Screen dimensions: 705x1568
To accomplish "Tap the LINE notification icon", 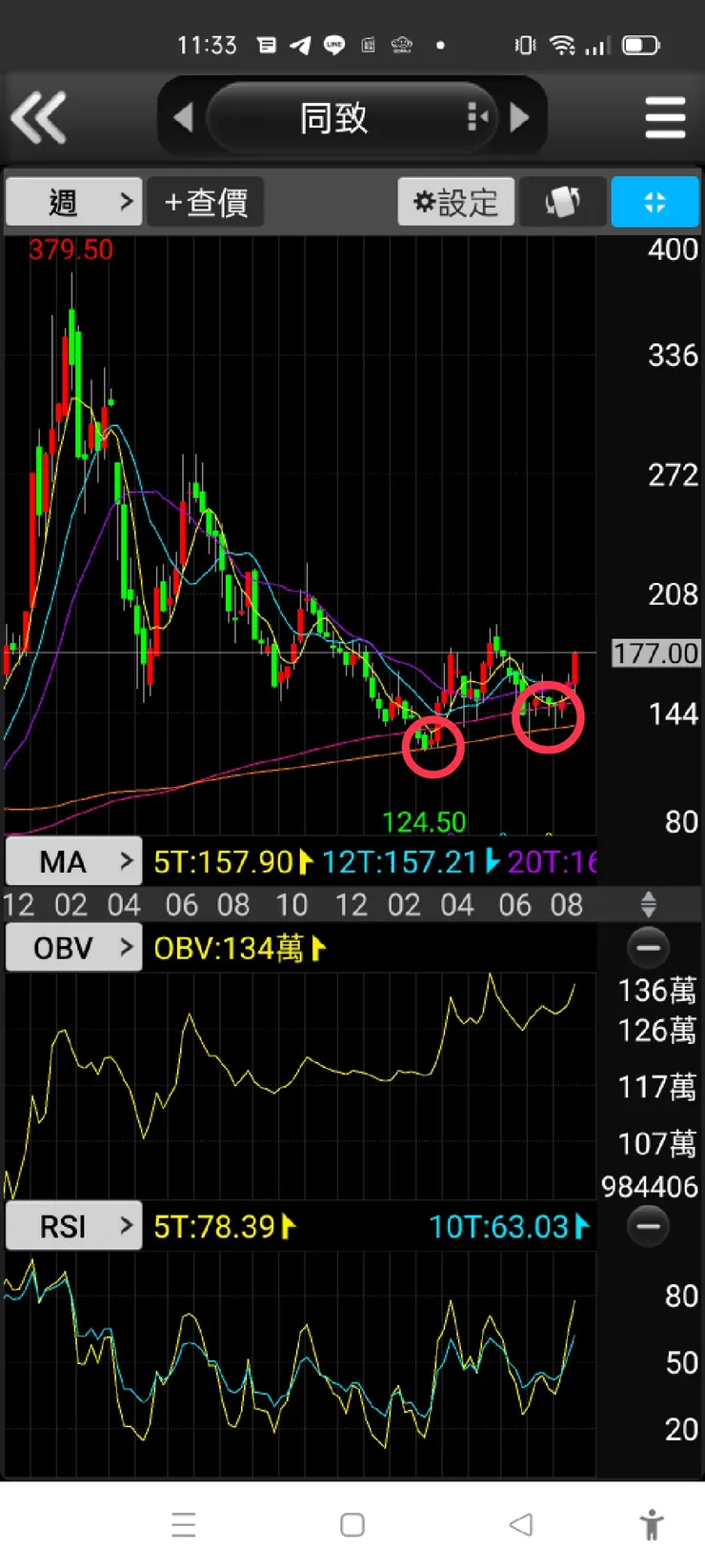I will click(334, 45).
